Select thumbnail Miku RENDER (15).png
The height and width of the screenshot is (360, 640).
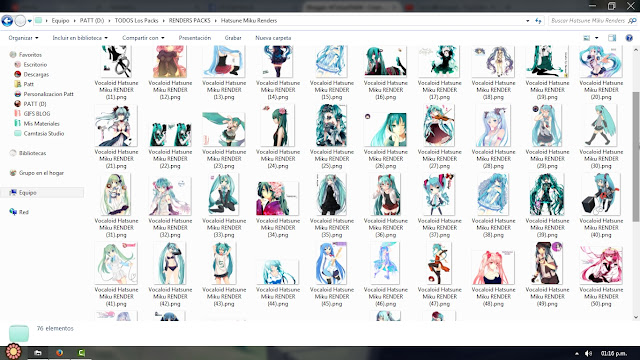click(331, 61)
